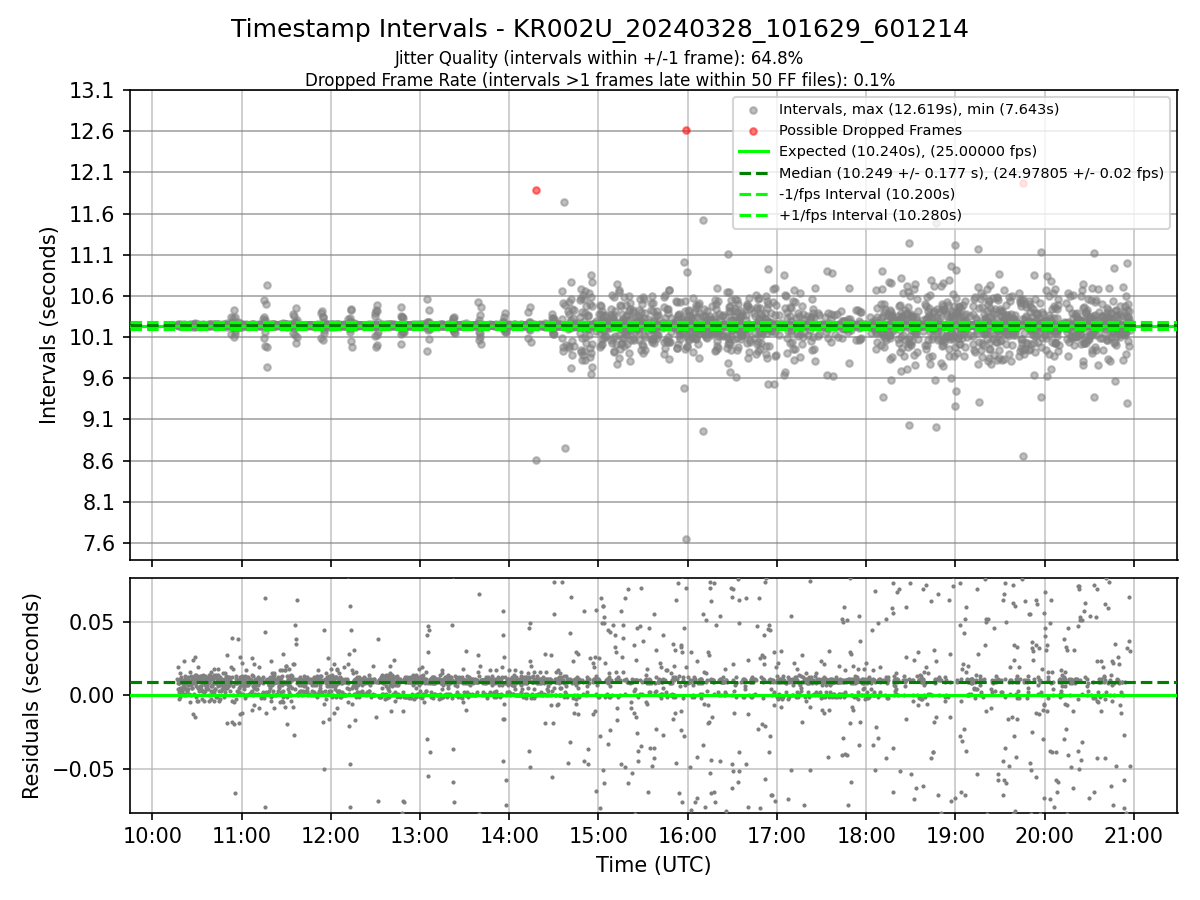This screenshot has width=1200, height=900.
Task: Click the red dropped-frame point near 14:15
Action: [536, 190]
